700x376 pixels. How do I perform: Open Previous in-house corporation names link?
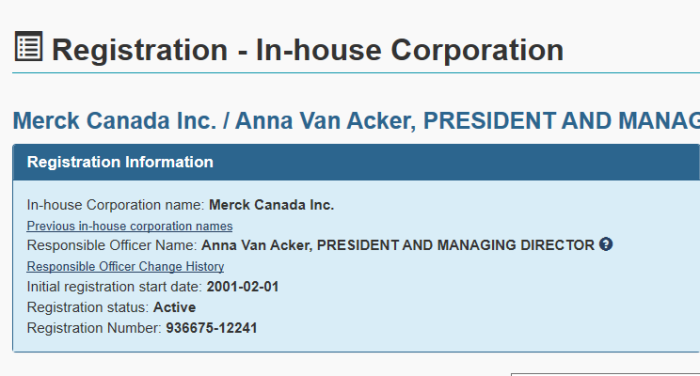click(x=129, y=226)
